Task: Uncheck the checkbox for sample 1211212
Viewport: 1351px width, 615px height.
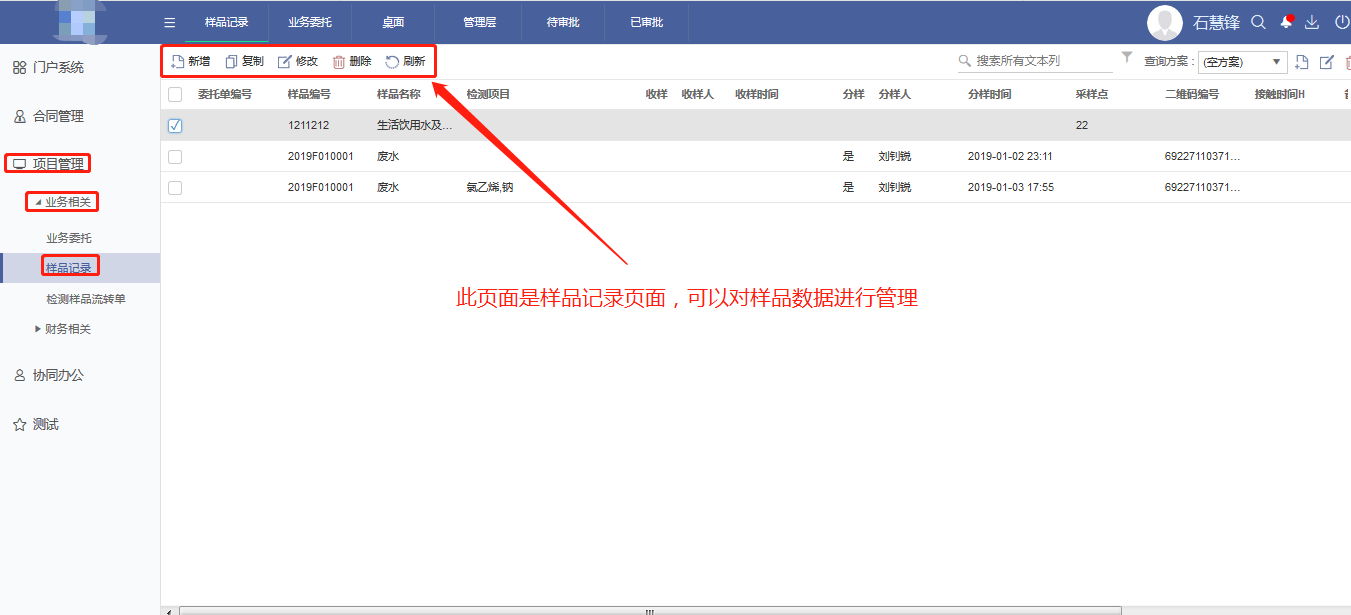Action: pos(175,126)
